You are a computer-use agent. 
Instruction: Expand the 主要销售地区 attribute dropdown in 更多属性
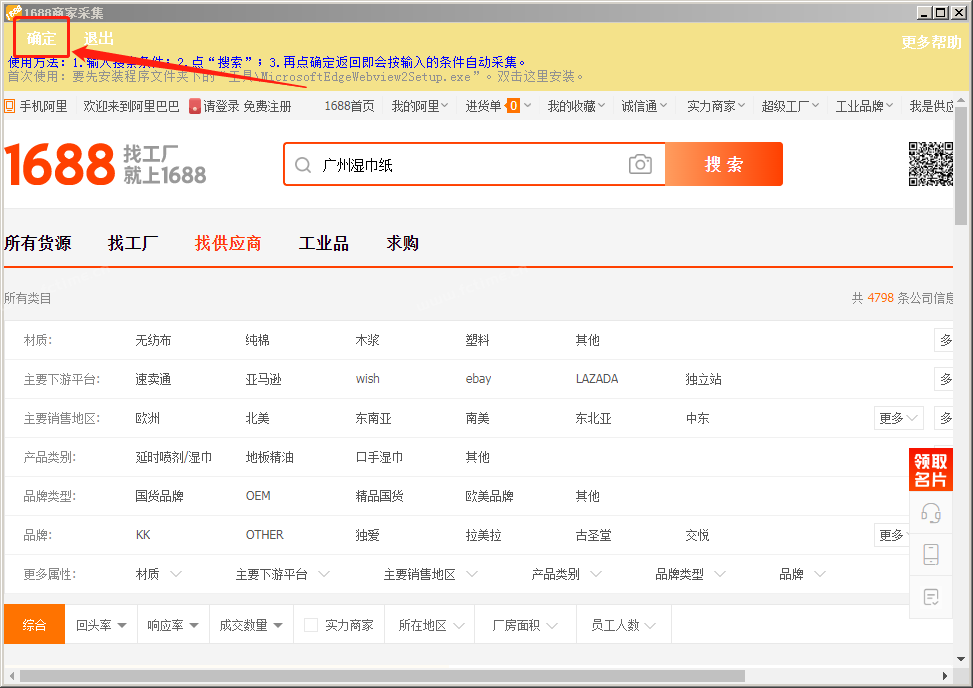(x=431, y=574)
